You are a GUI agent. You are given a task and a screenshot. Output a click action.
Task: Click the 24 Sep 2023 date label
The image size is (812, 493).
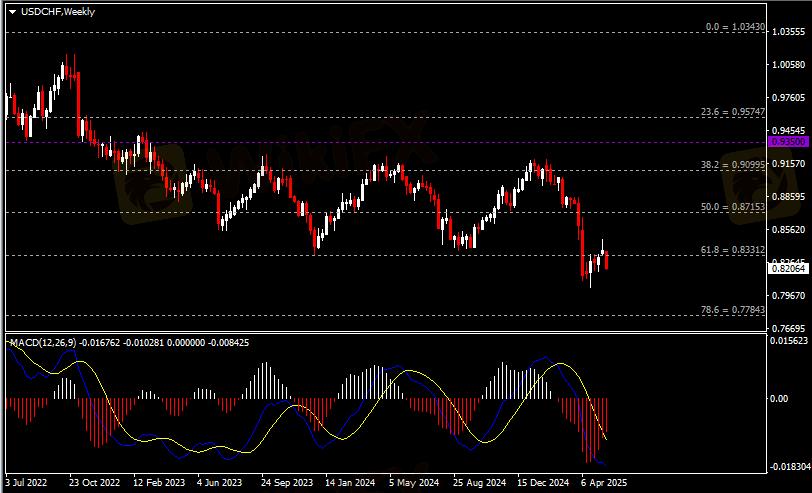tap(288, 483)
